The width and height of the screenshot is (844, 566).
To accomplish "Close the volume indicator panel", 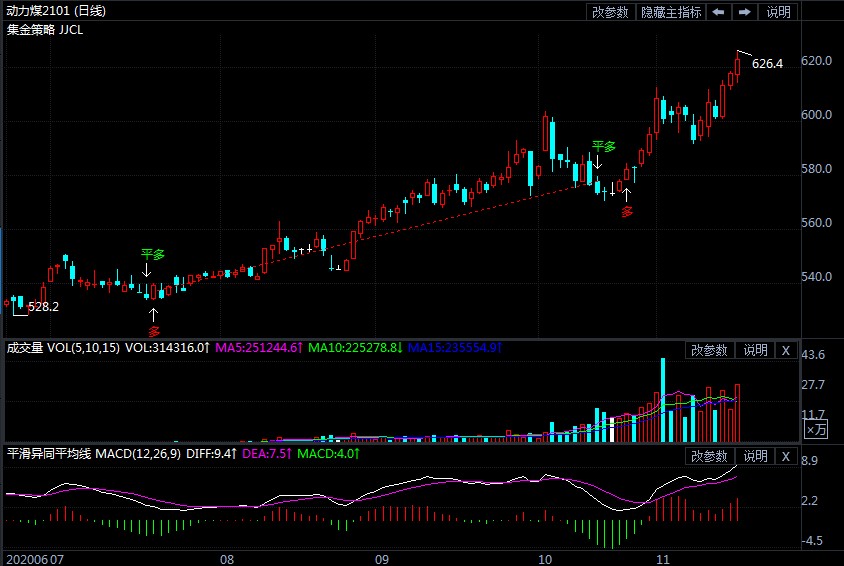I will click(786, 350).
